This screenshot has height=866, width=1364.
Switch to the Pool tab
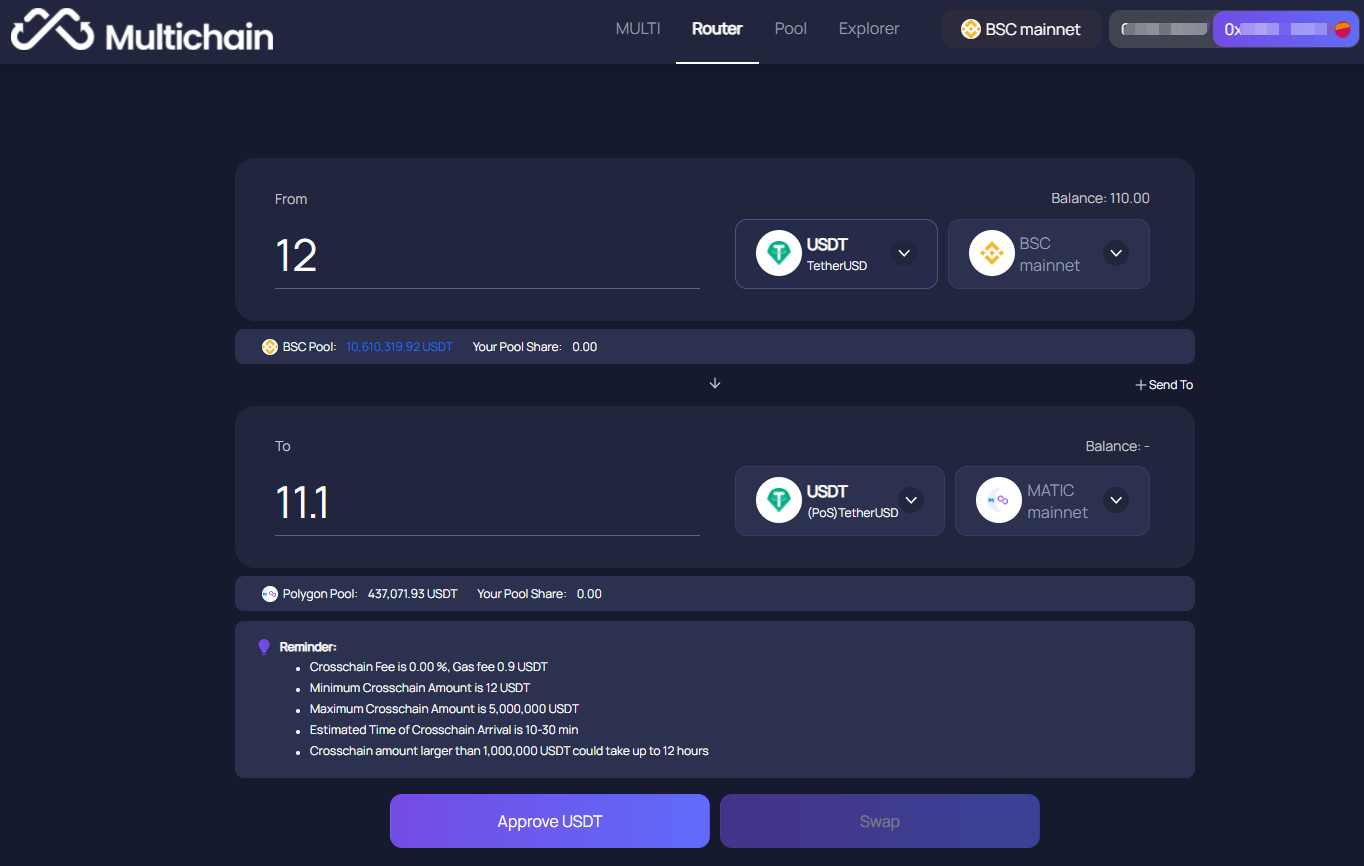click(x=790, y=28)
